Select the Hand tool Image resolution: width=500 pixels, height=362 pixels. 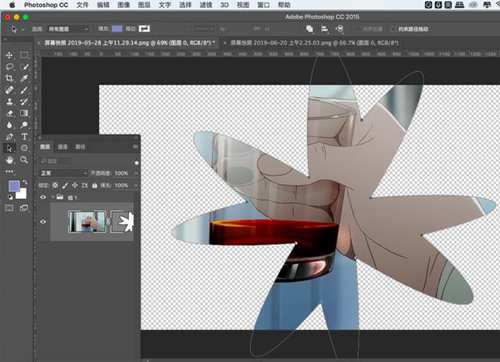tap(9, 160)
